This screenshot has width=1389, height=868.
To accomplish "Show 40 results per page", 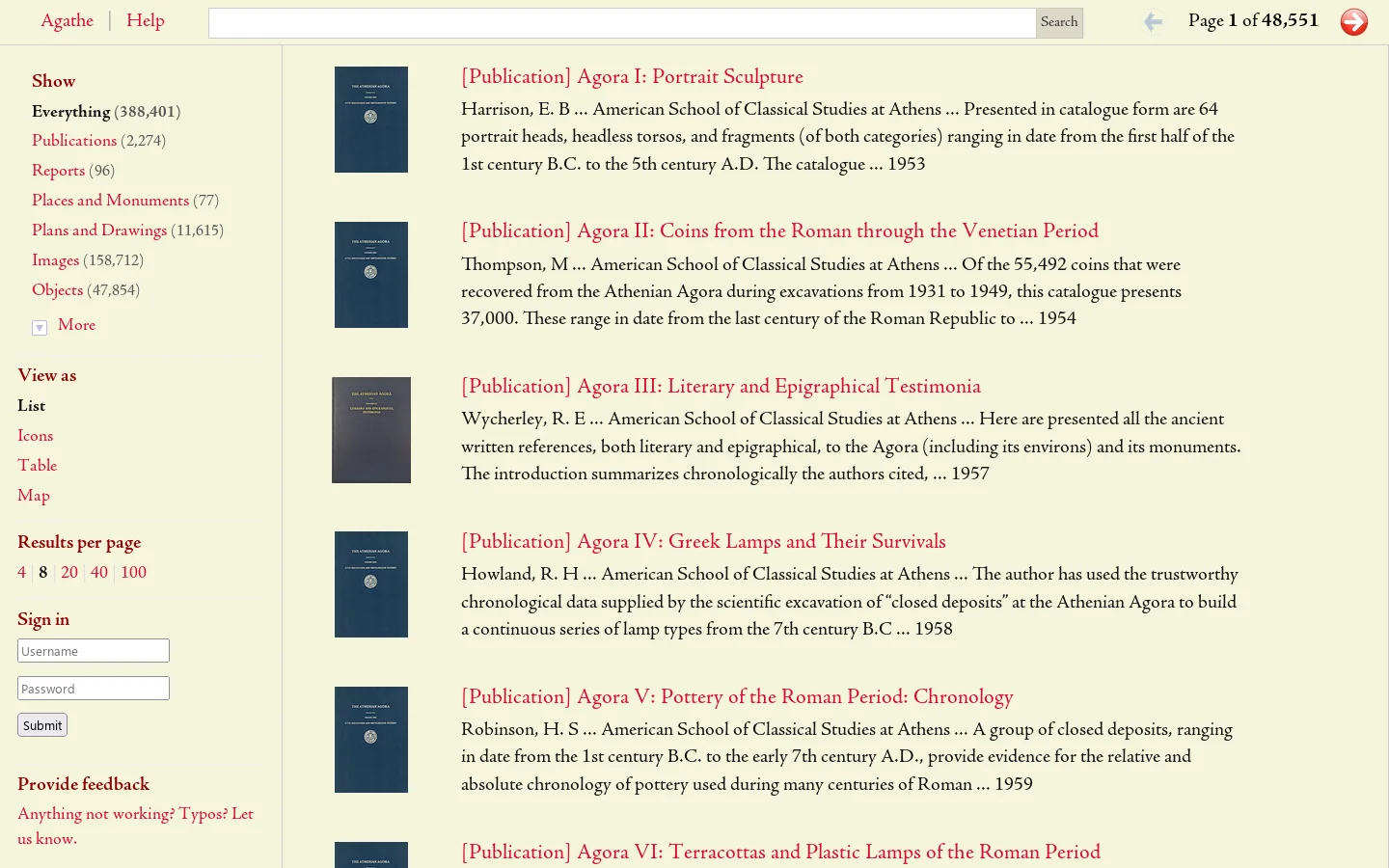I will (x=99, y=573).
